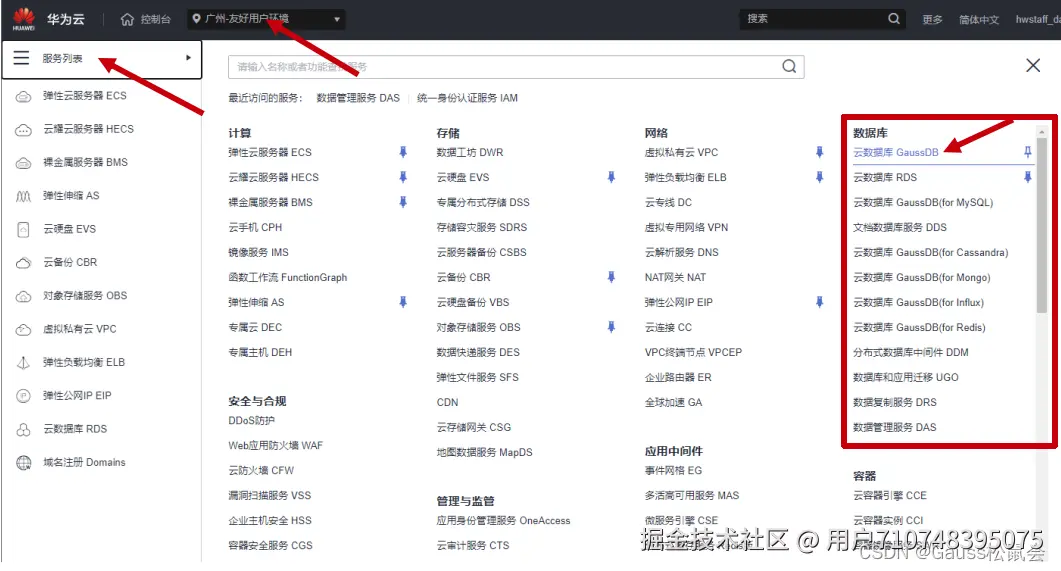Click sidebar 裸金属服务器 BMS icon
This screenshot has width=1061, height=571.
[24, 162]
